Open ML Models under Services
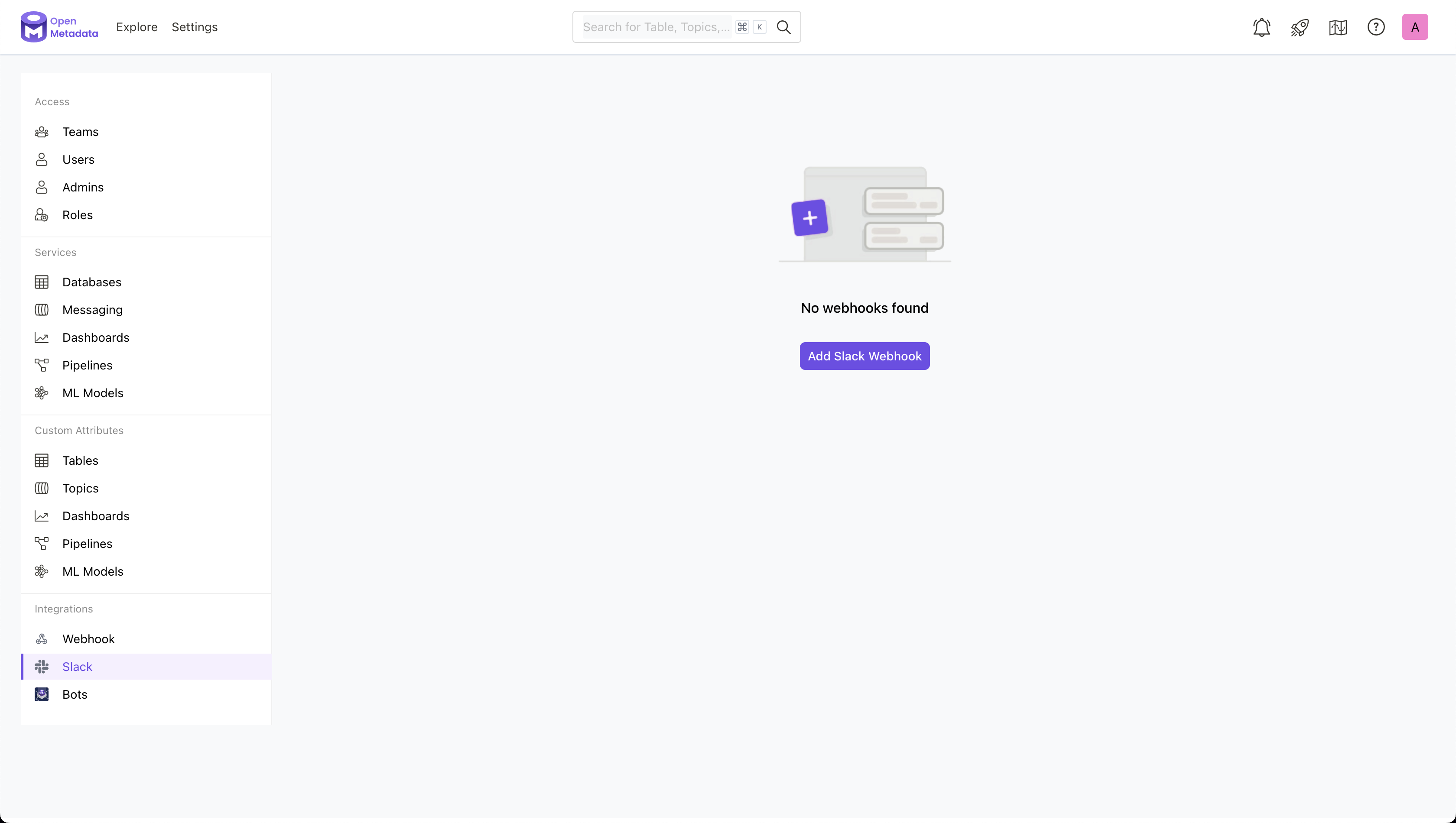 point(93,393)
